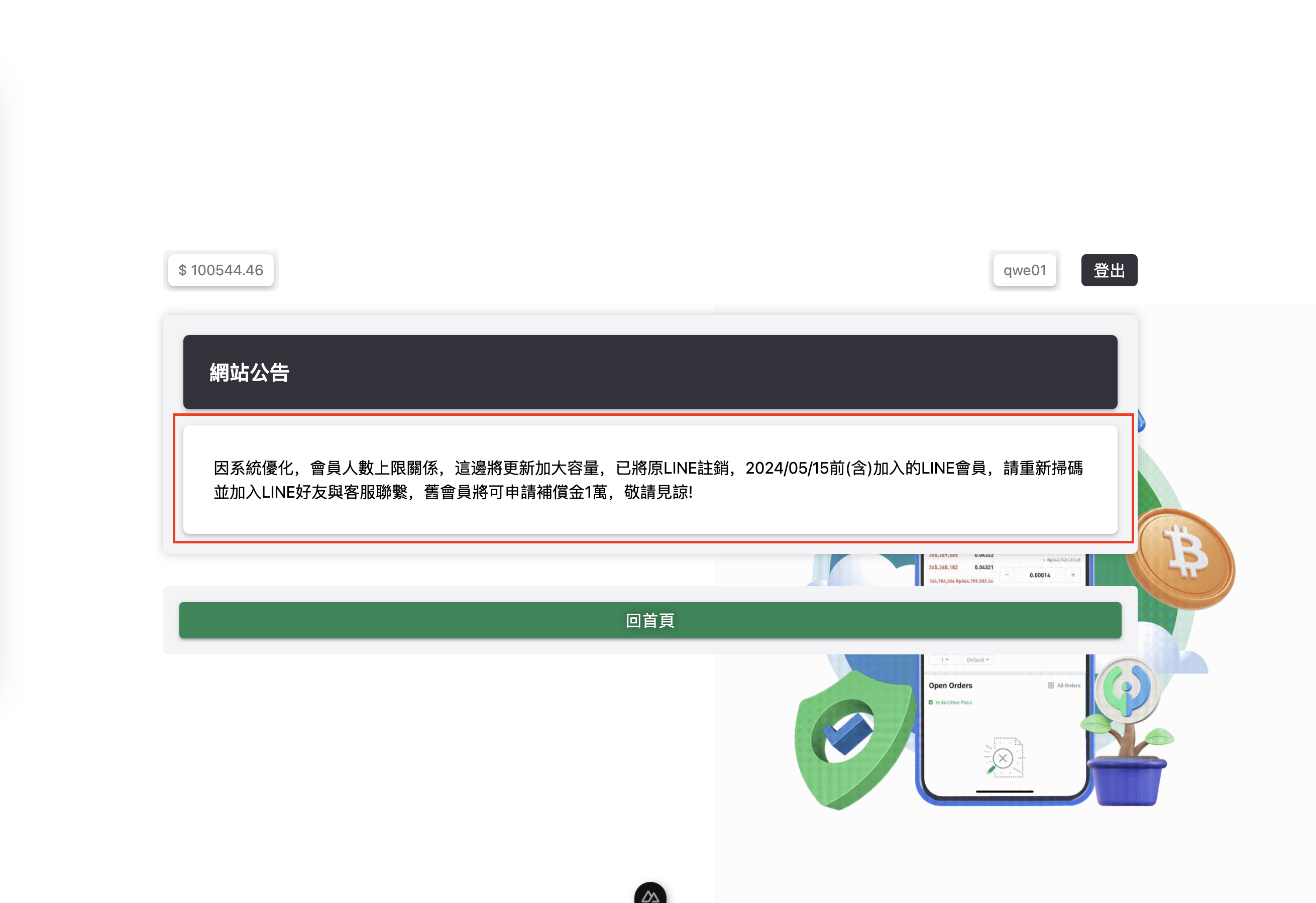1316x903 pixels.
Task: Click the 0.00014 amount field
Action: [x=1039, y=575]
